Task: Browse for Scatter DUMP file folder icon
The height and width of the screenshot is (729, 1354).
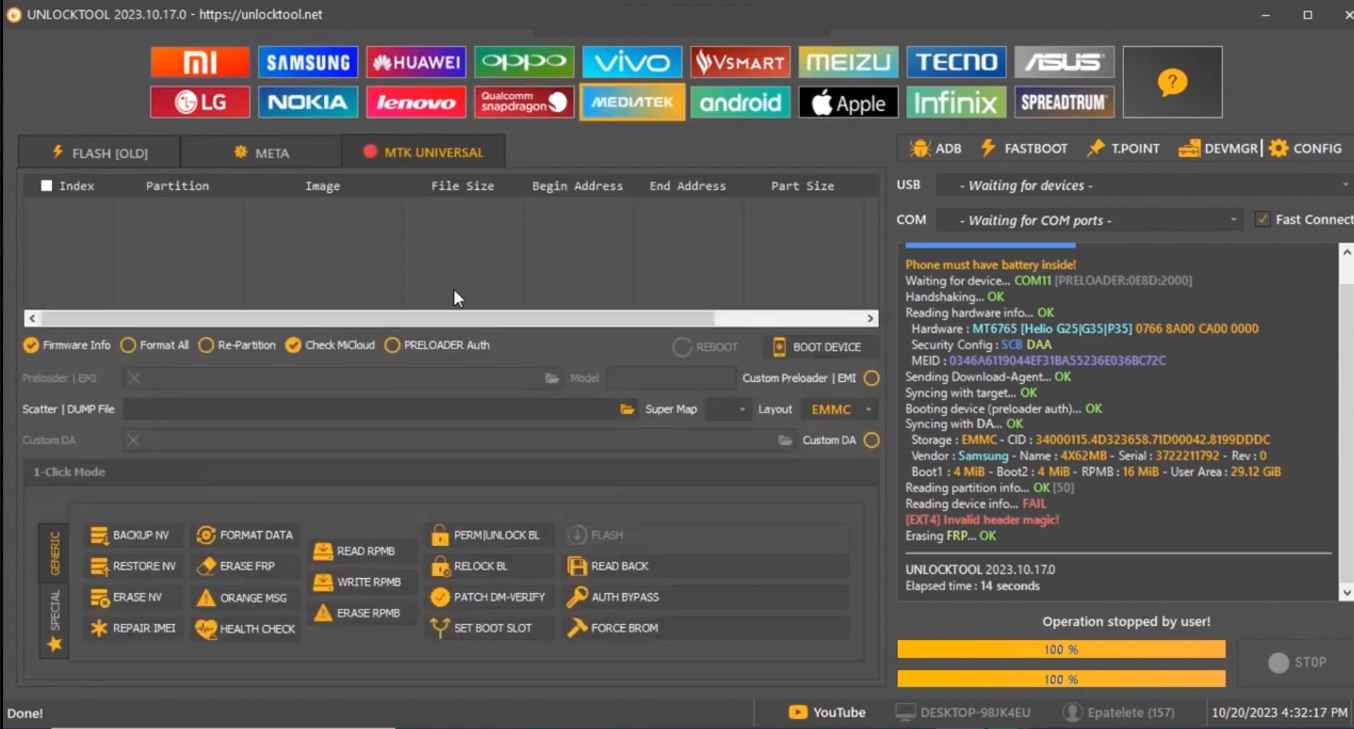Action: point(627,409)
